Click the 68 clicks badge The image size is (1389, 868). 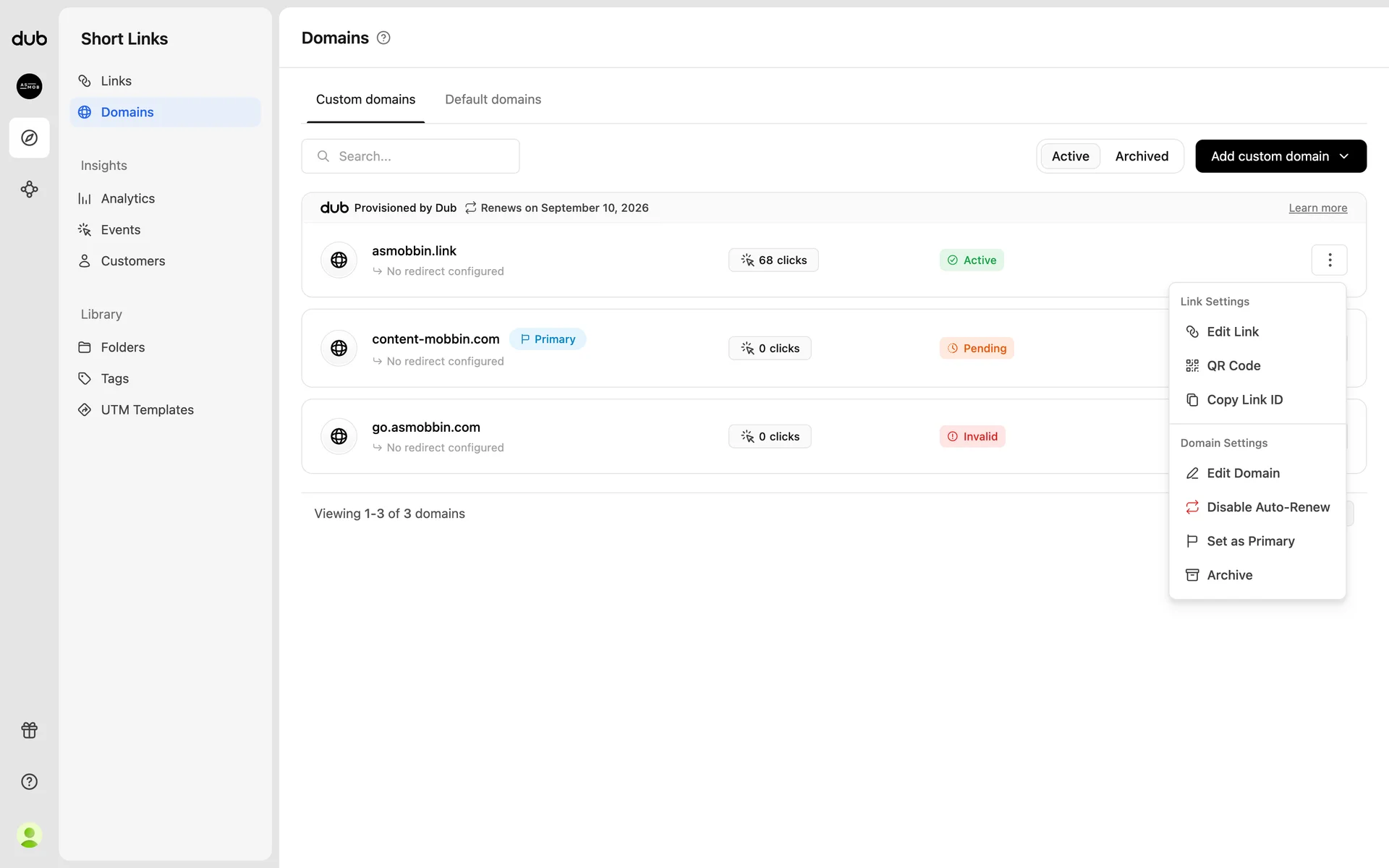[773, 260]
